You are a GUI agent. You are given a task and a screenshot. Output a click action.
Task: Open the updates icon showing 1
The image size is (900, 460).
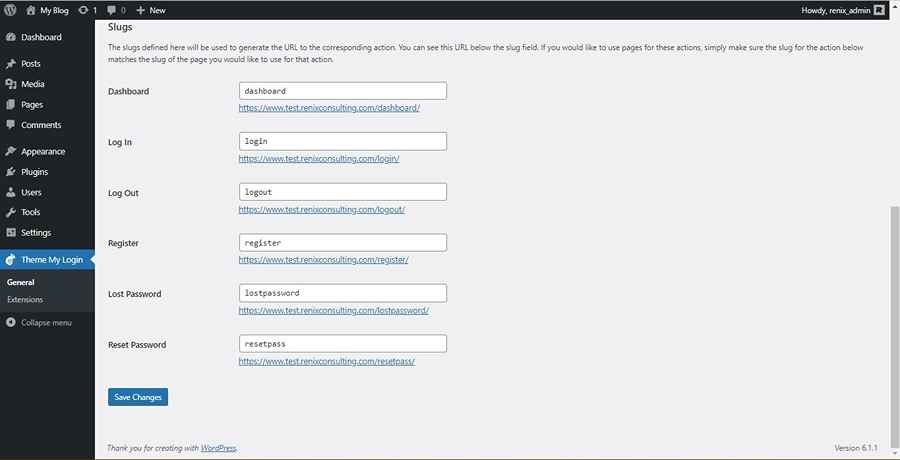coord(83,10)
